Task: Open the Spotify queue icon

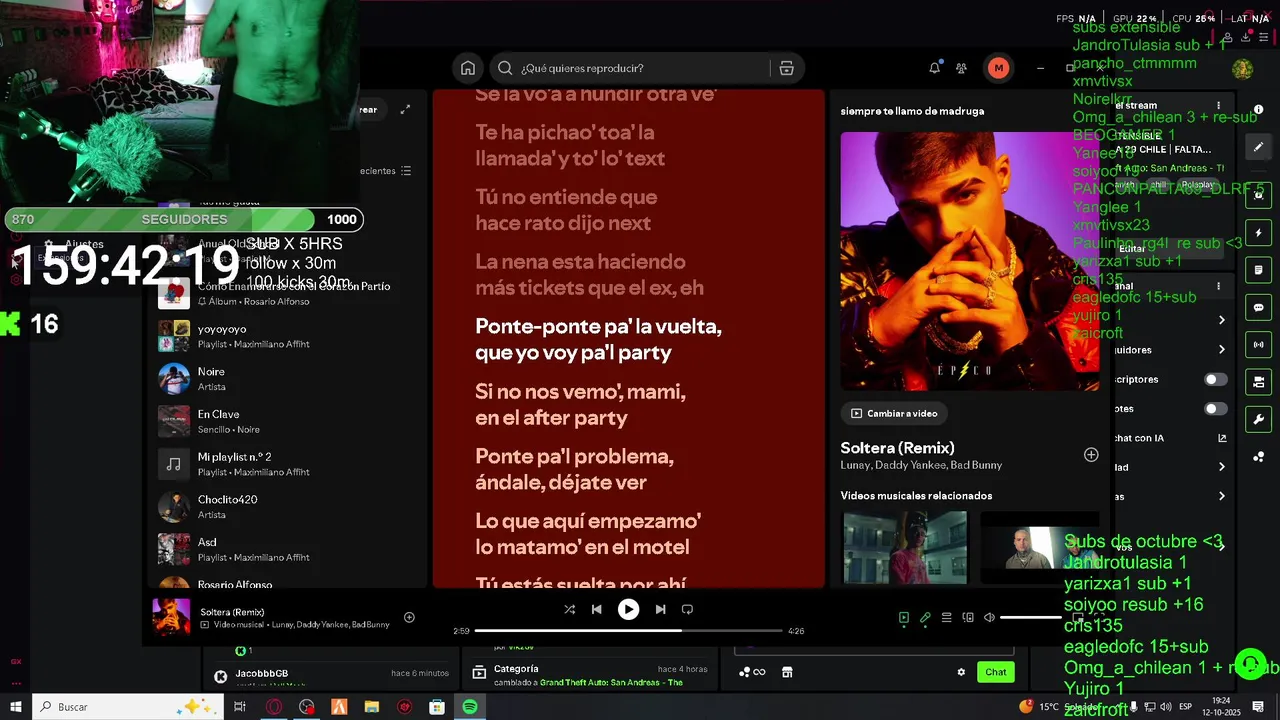Action: click(946, 618)
